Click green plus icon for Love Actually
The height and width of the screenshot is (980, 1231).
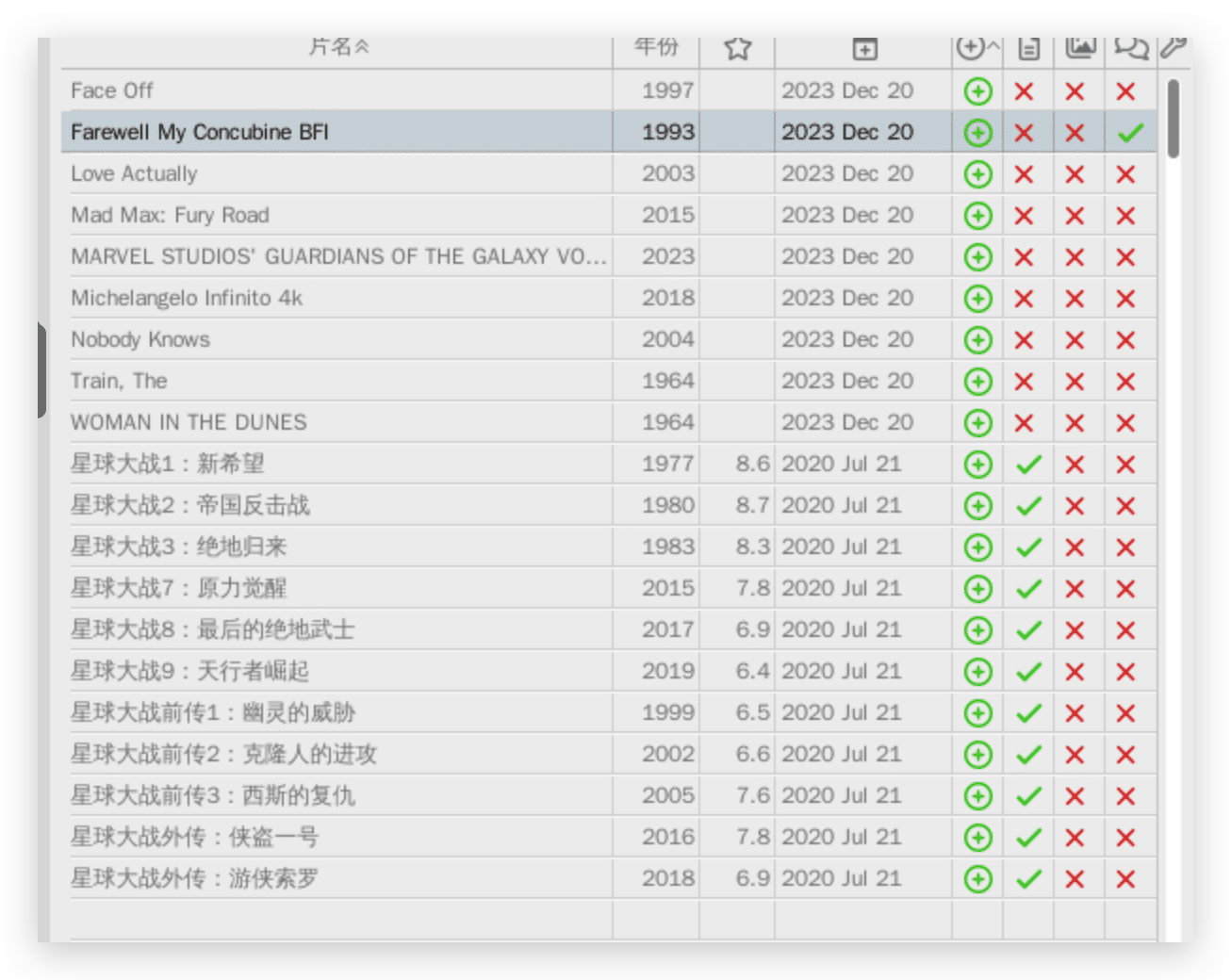[977, 174]
